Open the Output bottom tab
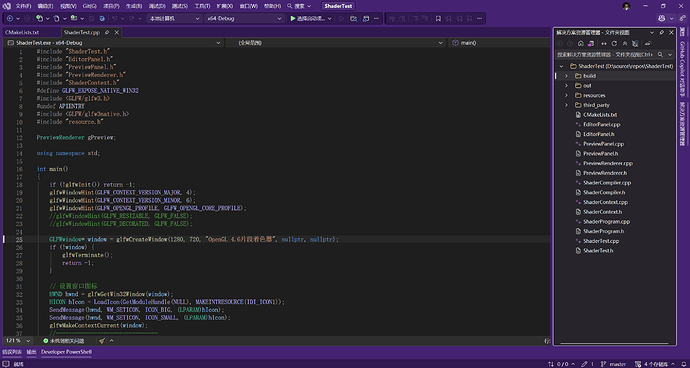Viewport: 690px width, 368px height. point(32,352)
